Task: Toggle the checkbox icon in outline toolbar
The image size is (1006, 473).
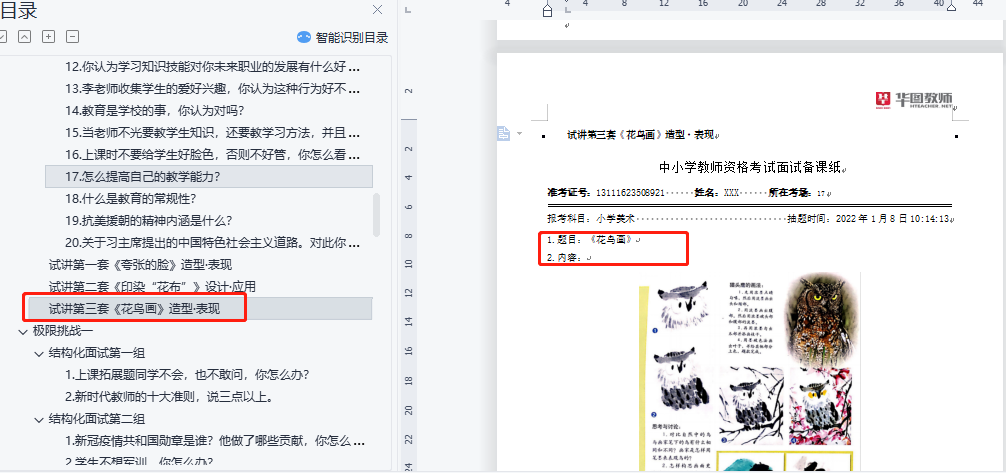Action: (x=3, y=37)
